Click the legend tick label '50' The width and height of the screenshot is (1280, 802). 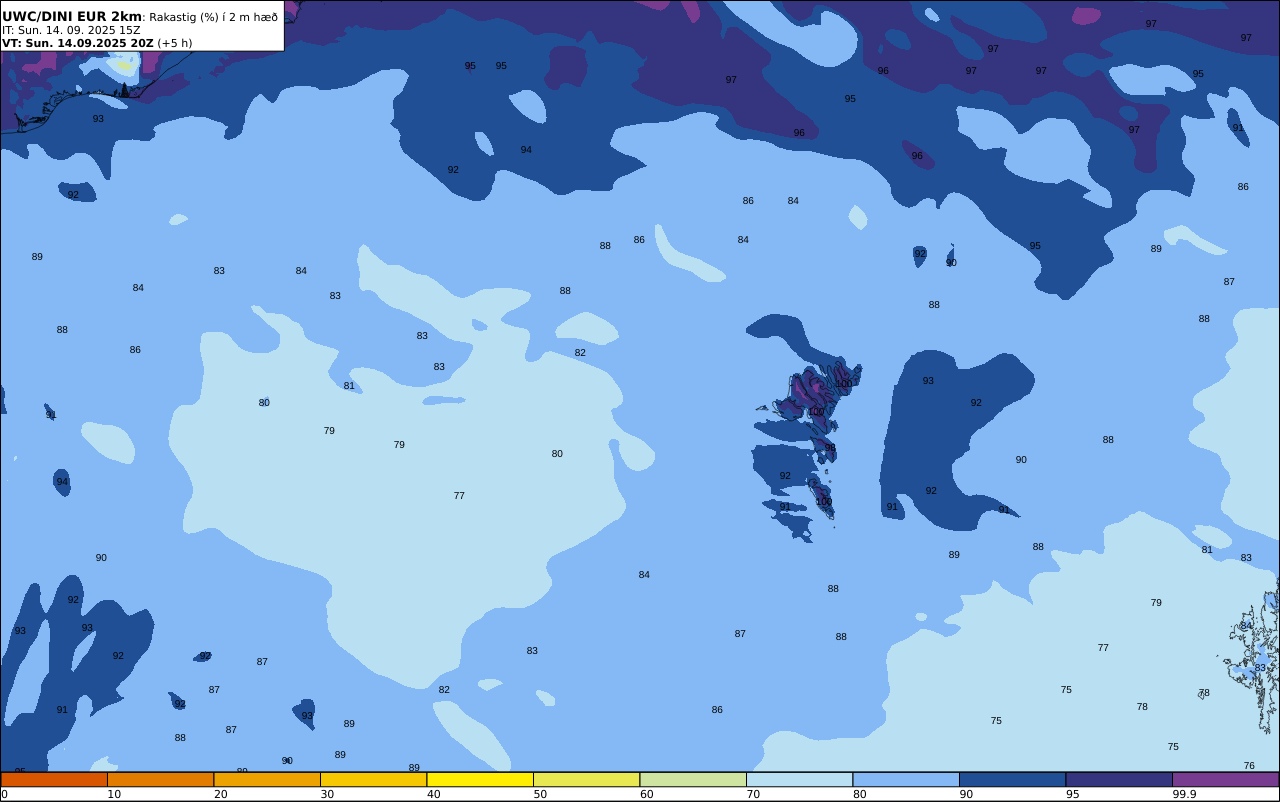(x=540, y=794)
